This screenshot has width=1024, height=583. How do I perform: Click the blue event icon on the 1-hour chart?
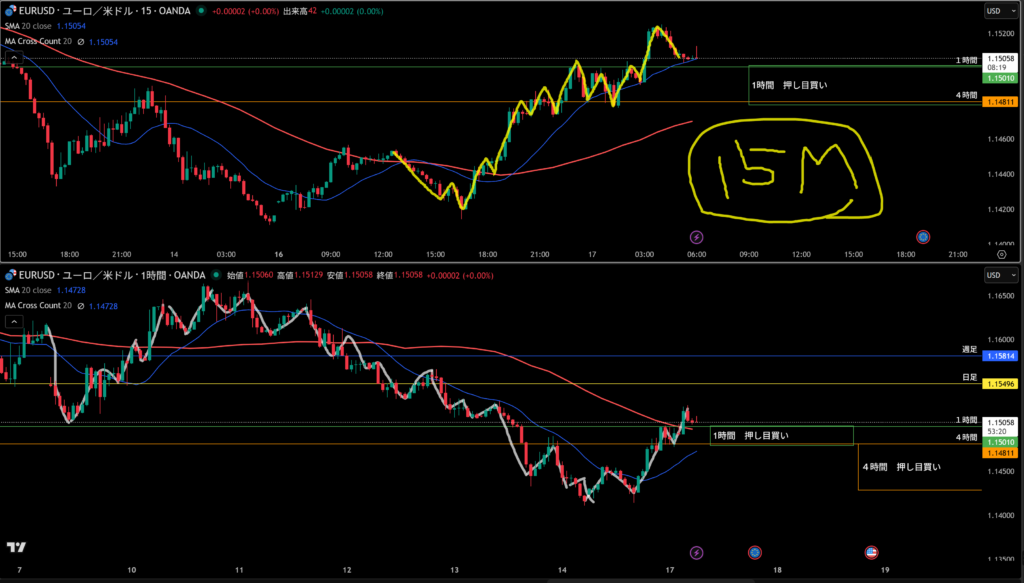[755, 552]
